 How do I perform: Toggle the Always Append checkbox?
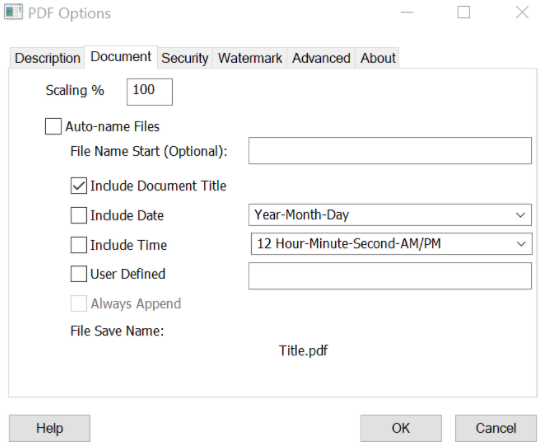(79, 304)
